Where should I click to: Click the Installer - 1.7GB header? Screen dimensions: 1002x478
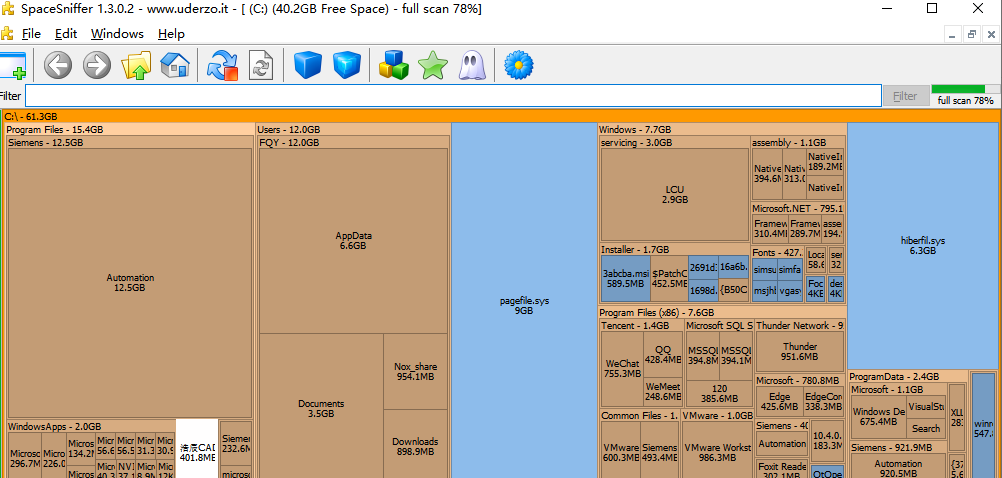point(674,249)
